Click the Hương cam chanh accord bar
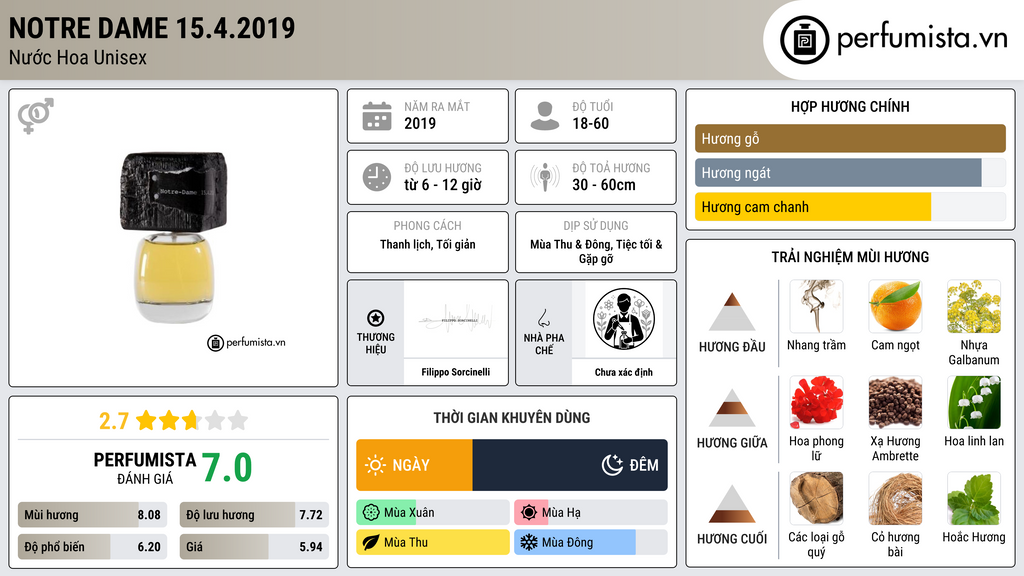Screen dimensions: 1024x576 point(850,207)
